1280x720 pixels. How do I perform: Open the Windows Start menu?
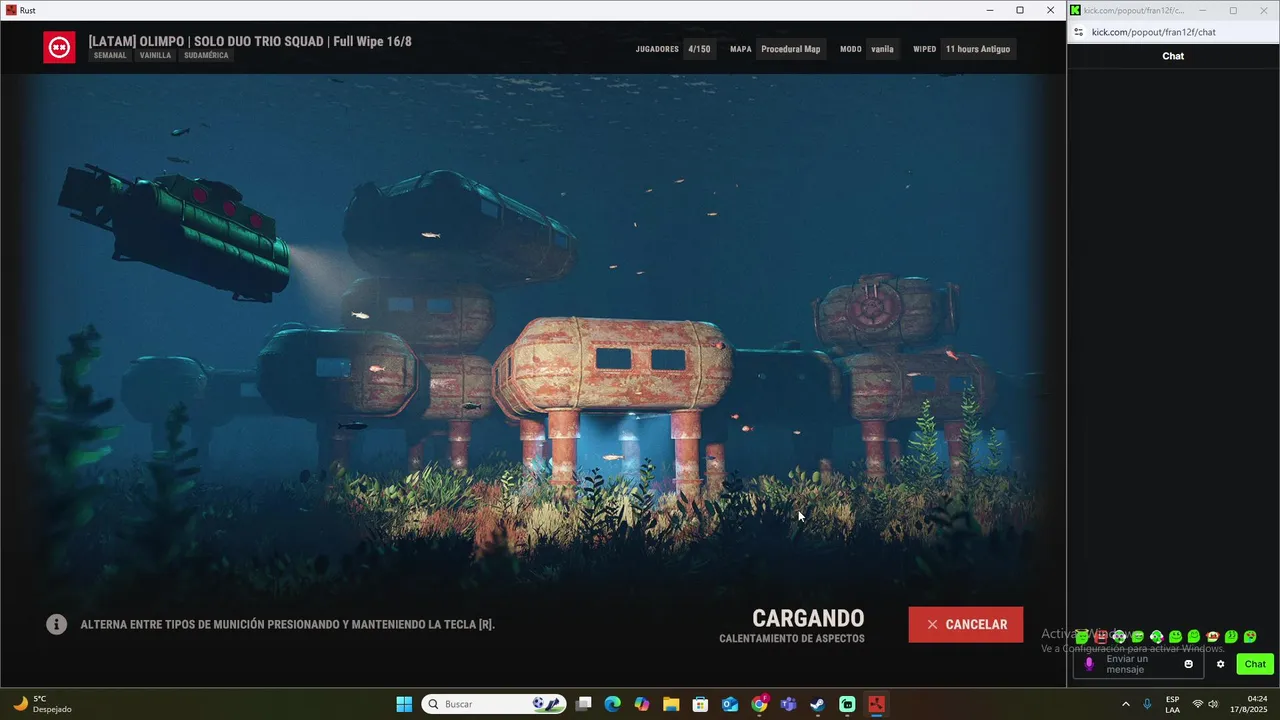(404, 704)
